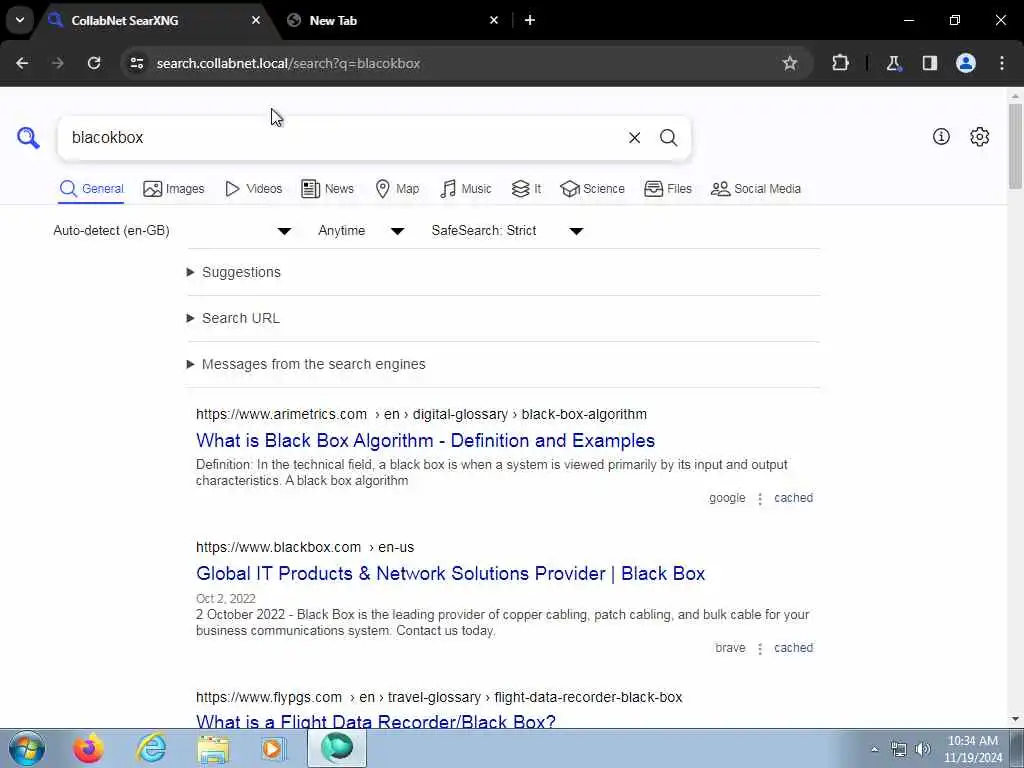Launch Firefox from the taskbar
Screen dimensions: 1024x768
coord(88,748)
